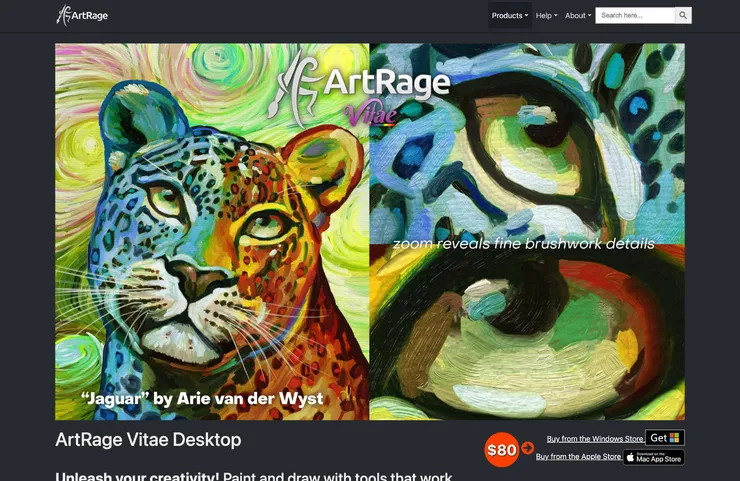Expand the About dropdown menu

pos(578,16)
